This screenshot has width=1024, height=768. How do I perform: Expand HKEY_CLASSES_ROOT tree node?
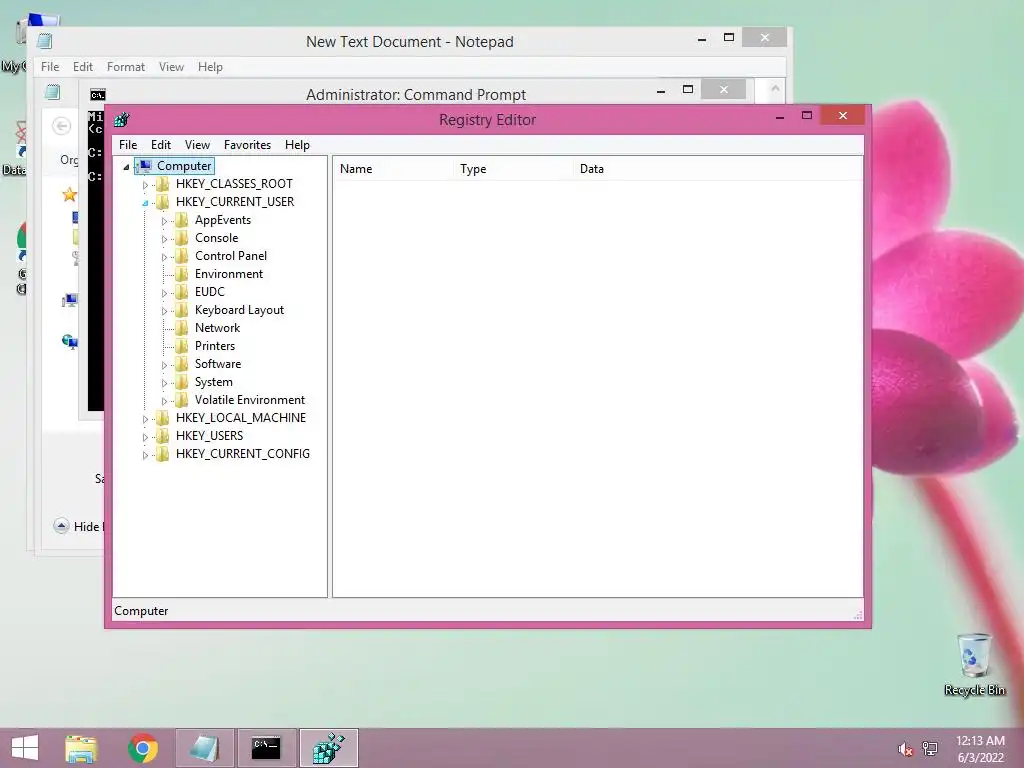[x=145, y=185]
